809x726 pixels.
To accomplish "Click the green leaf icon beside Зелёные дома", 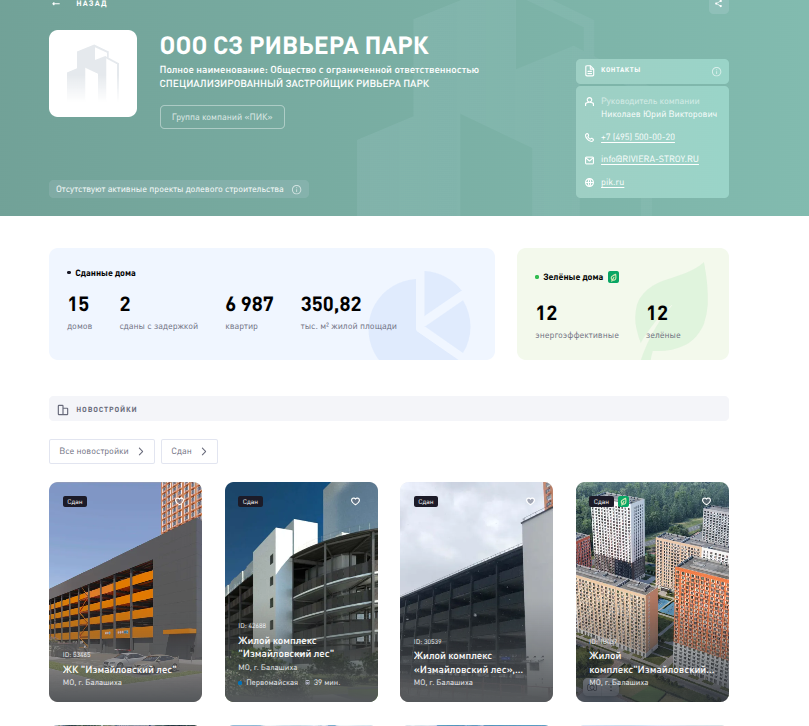I will click(614, 277).
